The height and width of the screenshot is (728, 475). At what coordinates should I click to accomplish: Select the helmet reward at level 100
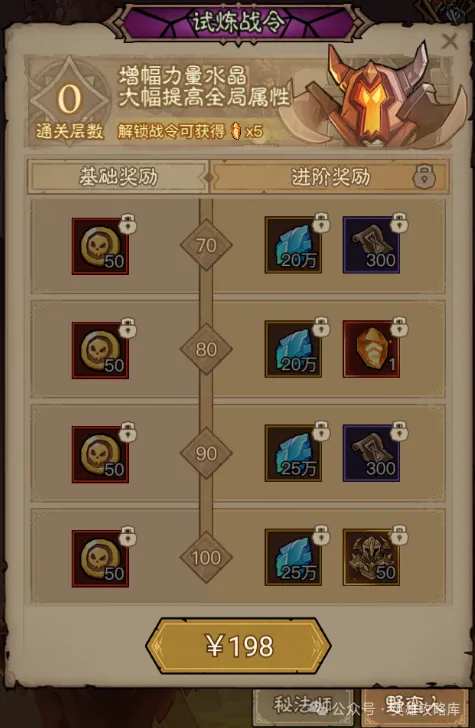pos(371,557)
